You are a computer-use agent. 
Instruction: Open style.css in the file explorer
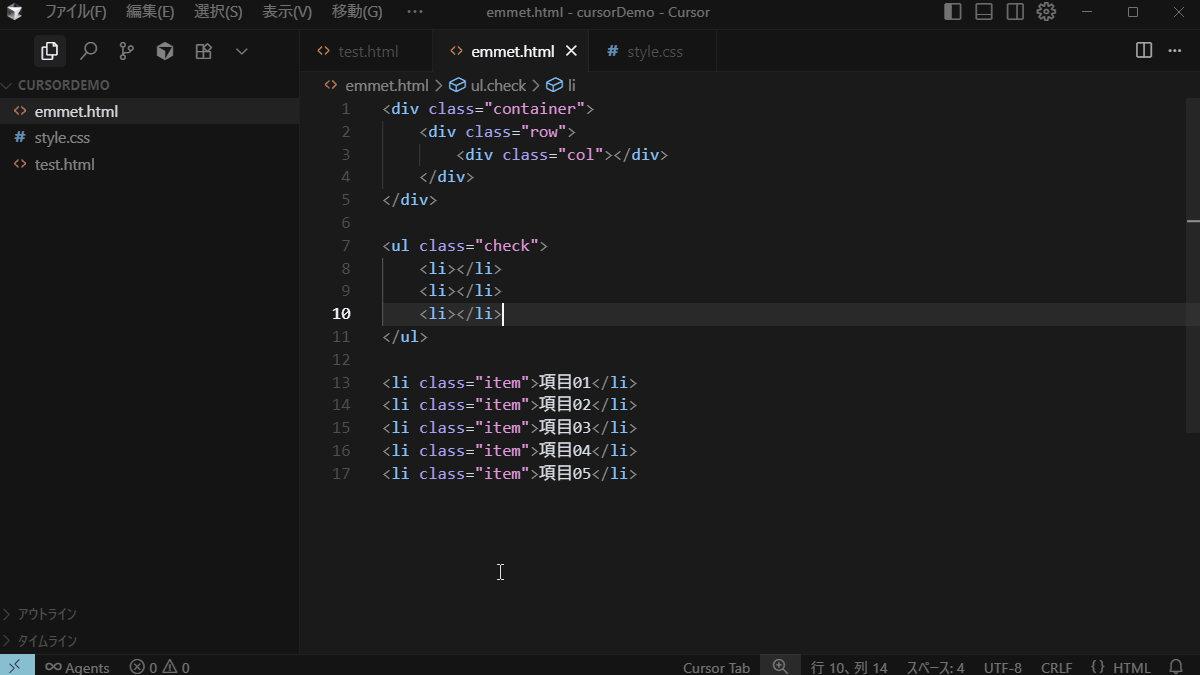[150, 138]
